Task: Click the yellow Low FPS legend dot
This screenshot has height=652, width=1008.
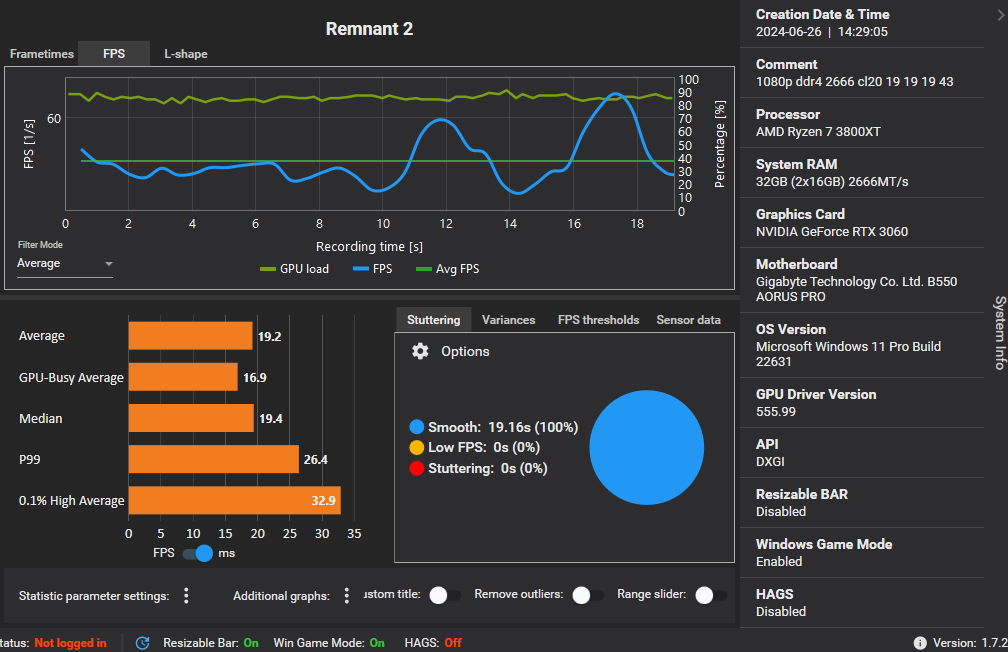Action: coord(417,448)
